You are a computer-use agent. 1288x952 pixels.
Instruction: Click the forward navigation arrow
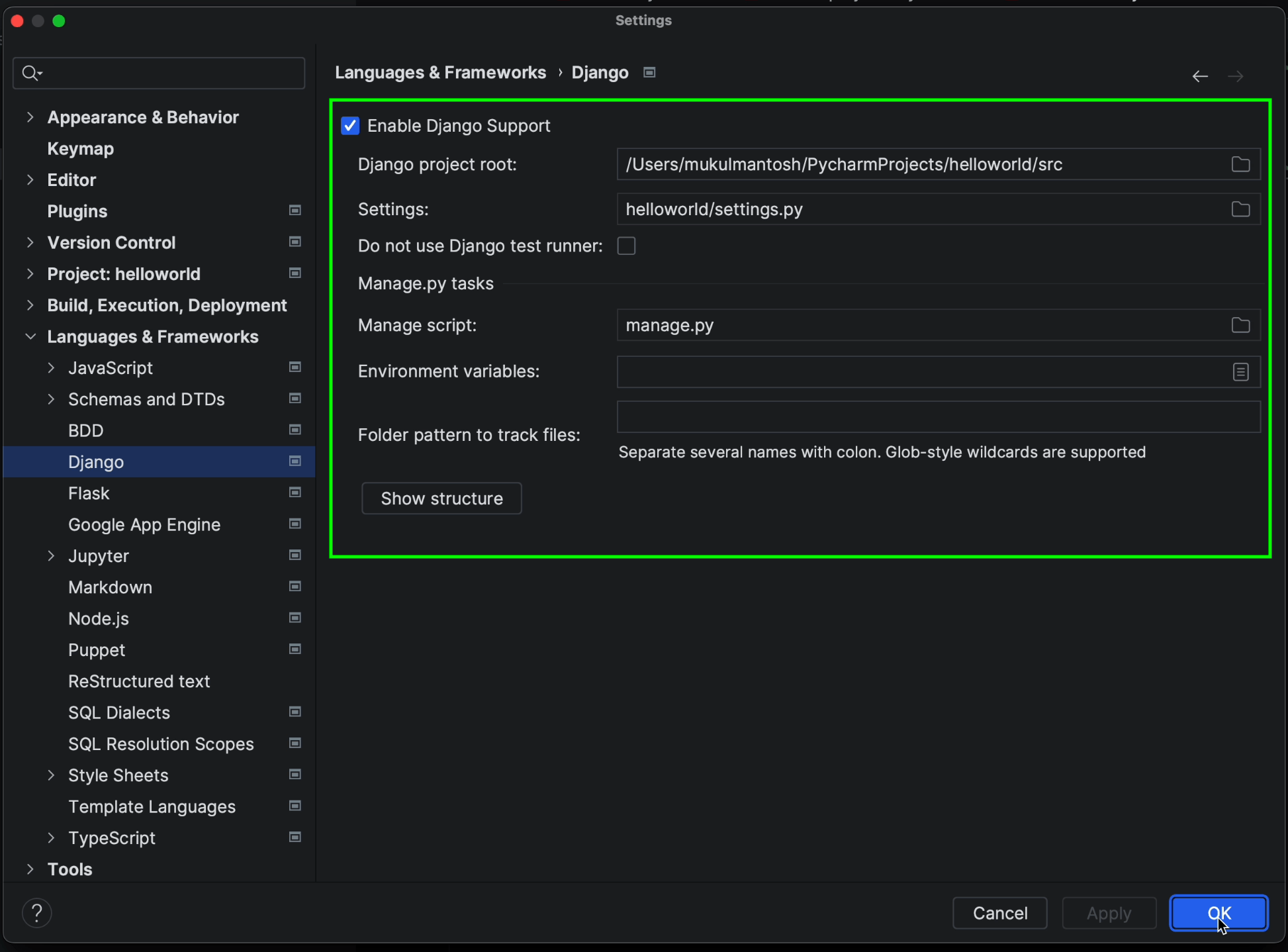click(1236, 75)
